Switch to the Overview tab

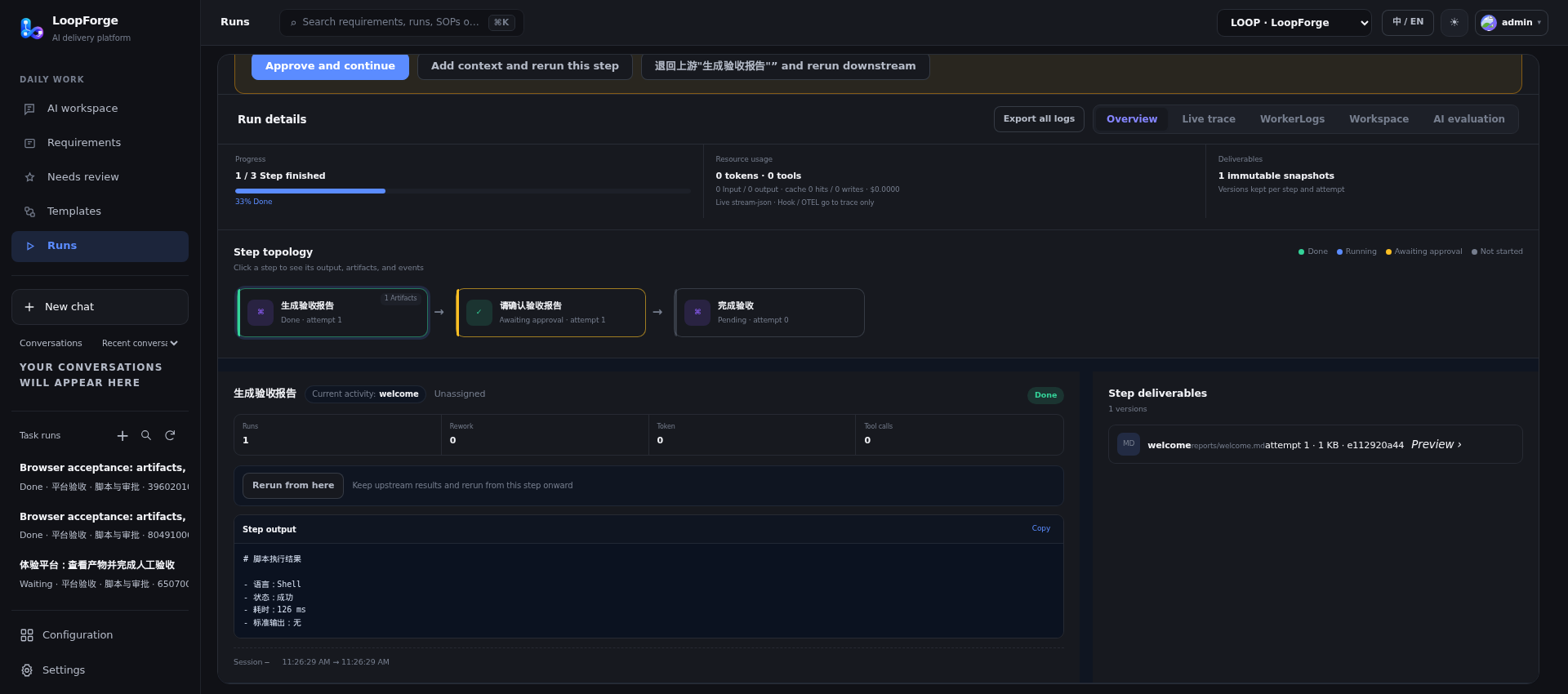click(x=1132, y=119)
